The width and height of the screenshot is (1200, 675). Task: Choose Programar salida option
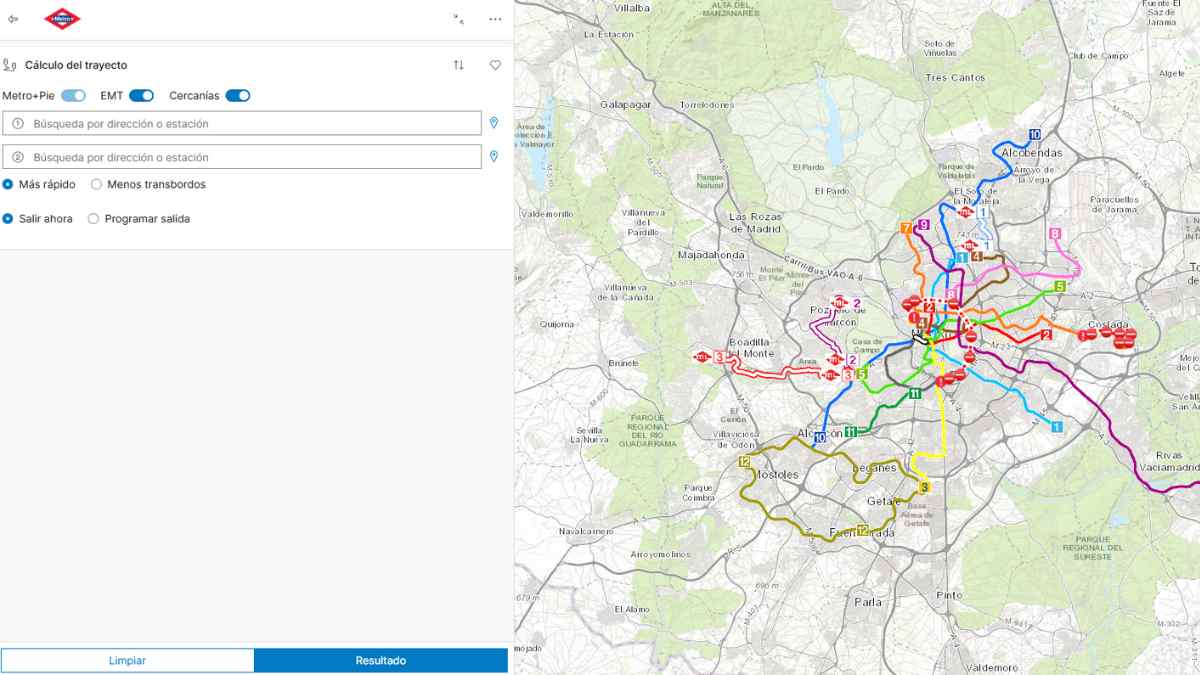93,218
